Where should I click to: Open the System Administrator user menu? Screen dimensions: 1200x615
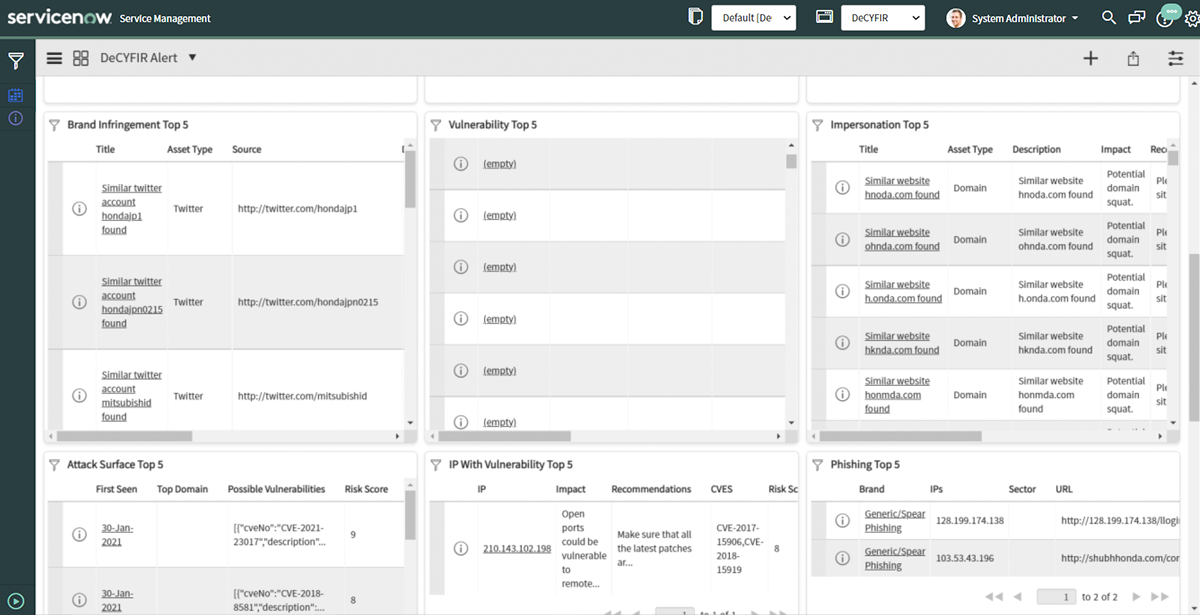point(1013,18)
